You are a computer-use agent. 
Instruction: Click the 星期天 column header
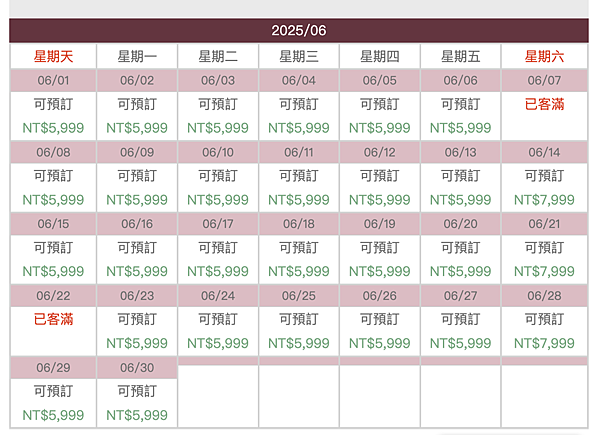(x=53, y=57)
